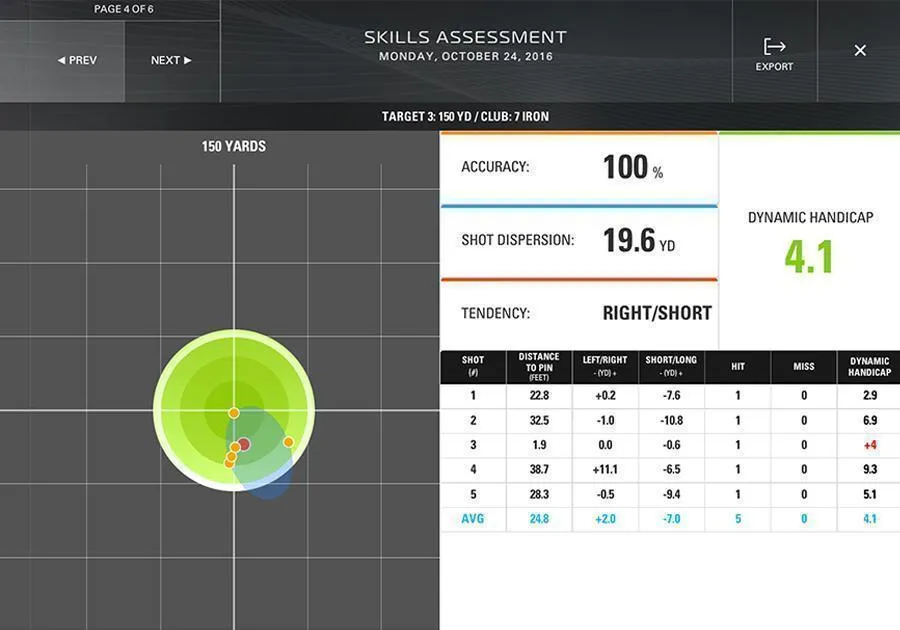This screenshot has width=900, height=630.
Task: Click the blue dispersion ellipse area
Action: click(x=272, y=480)
